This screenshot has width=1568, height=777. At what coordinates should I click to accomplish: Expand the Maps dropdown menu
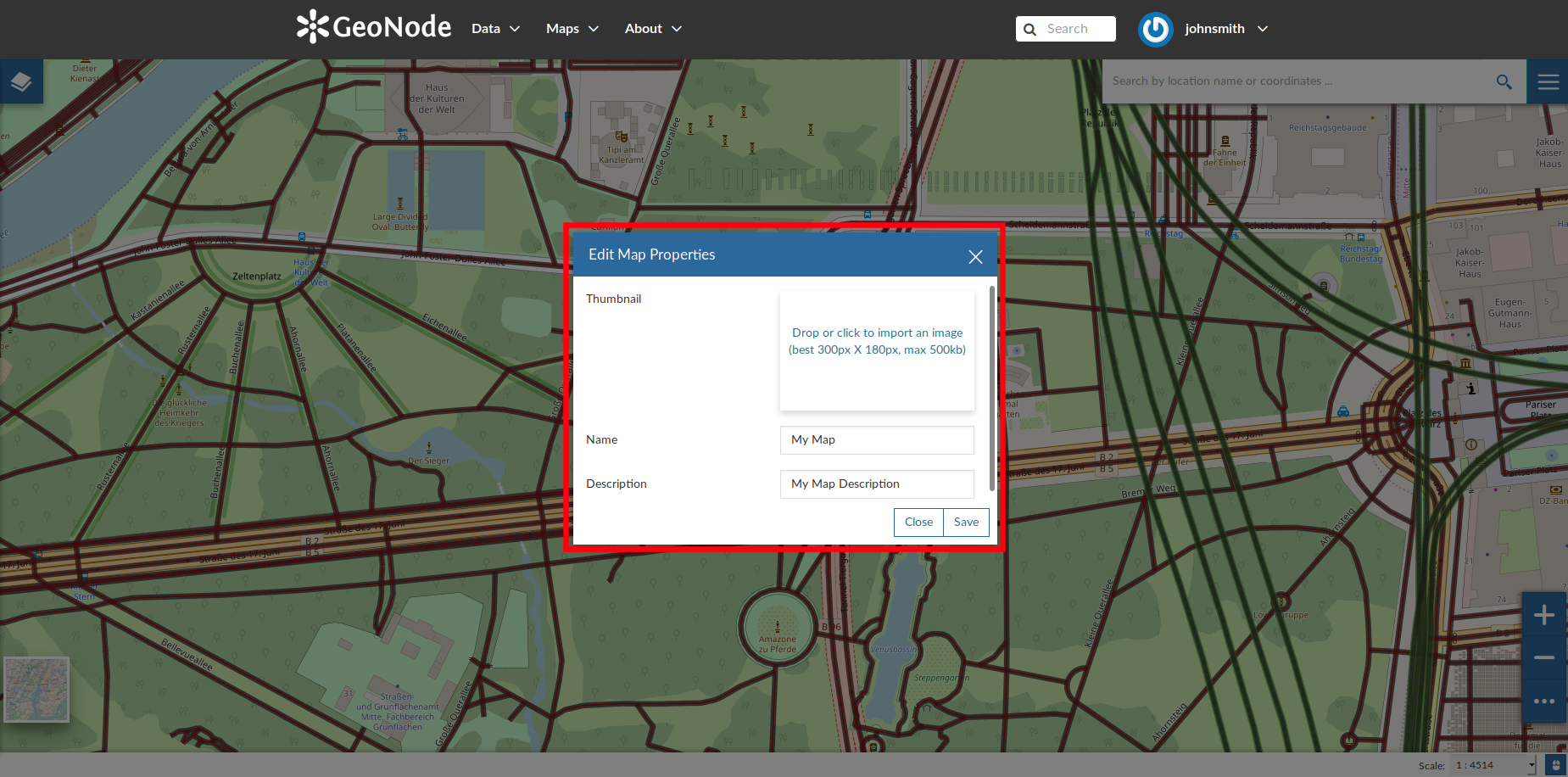(572, 29)
